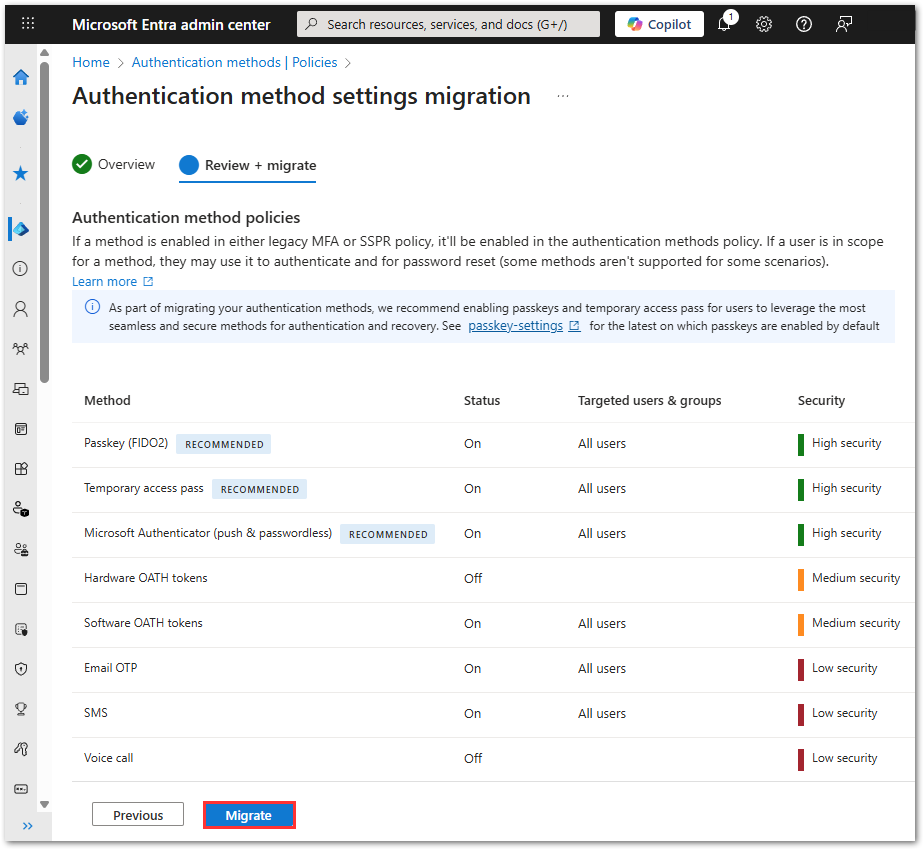This screenshot has width=924, height=850.
Task: Select the Review + migrate tab
Action: click(248, 166)
